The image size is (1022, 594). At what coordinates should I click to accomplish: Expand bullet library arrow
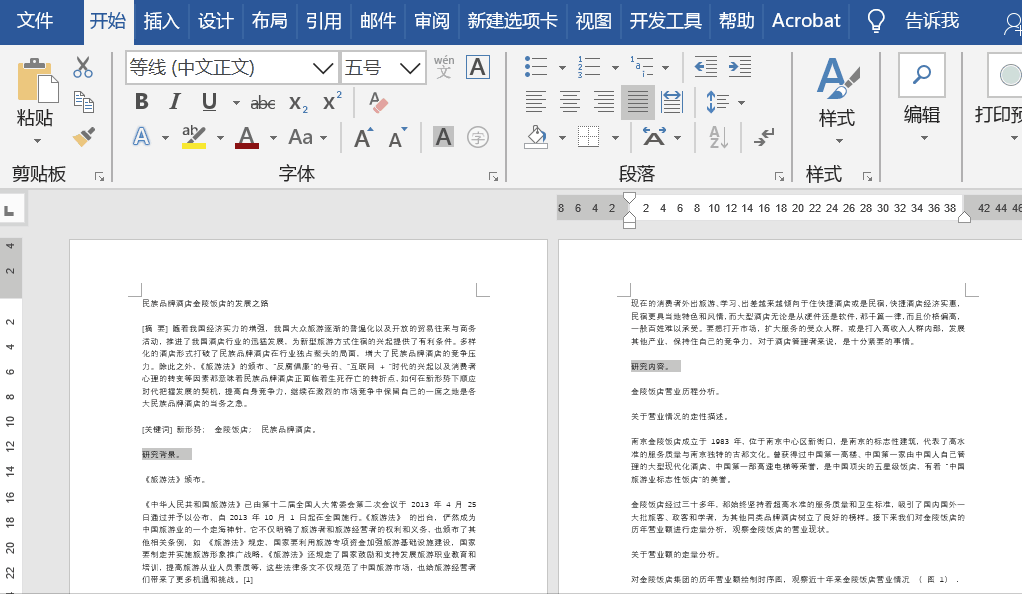click(x=562, y=67)
